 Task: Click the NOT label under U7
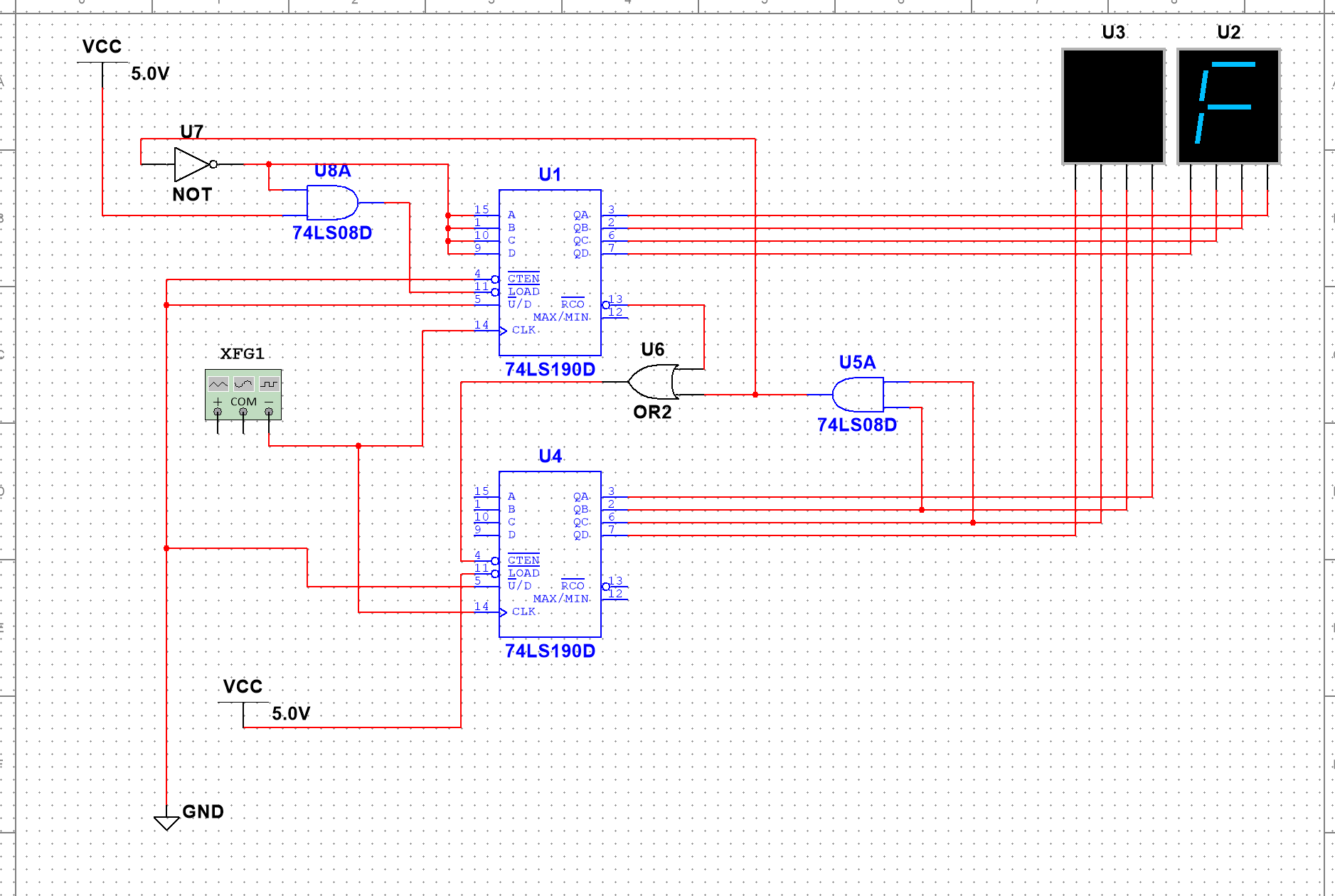(192, 194)
